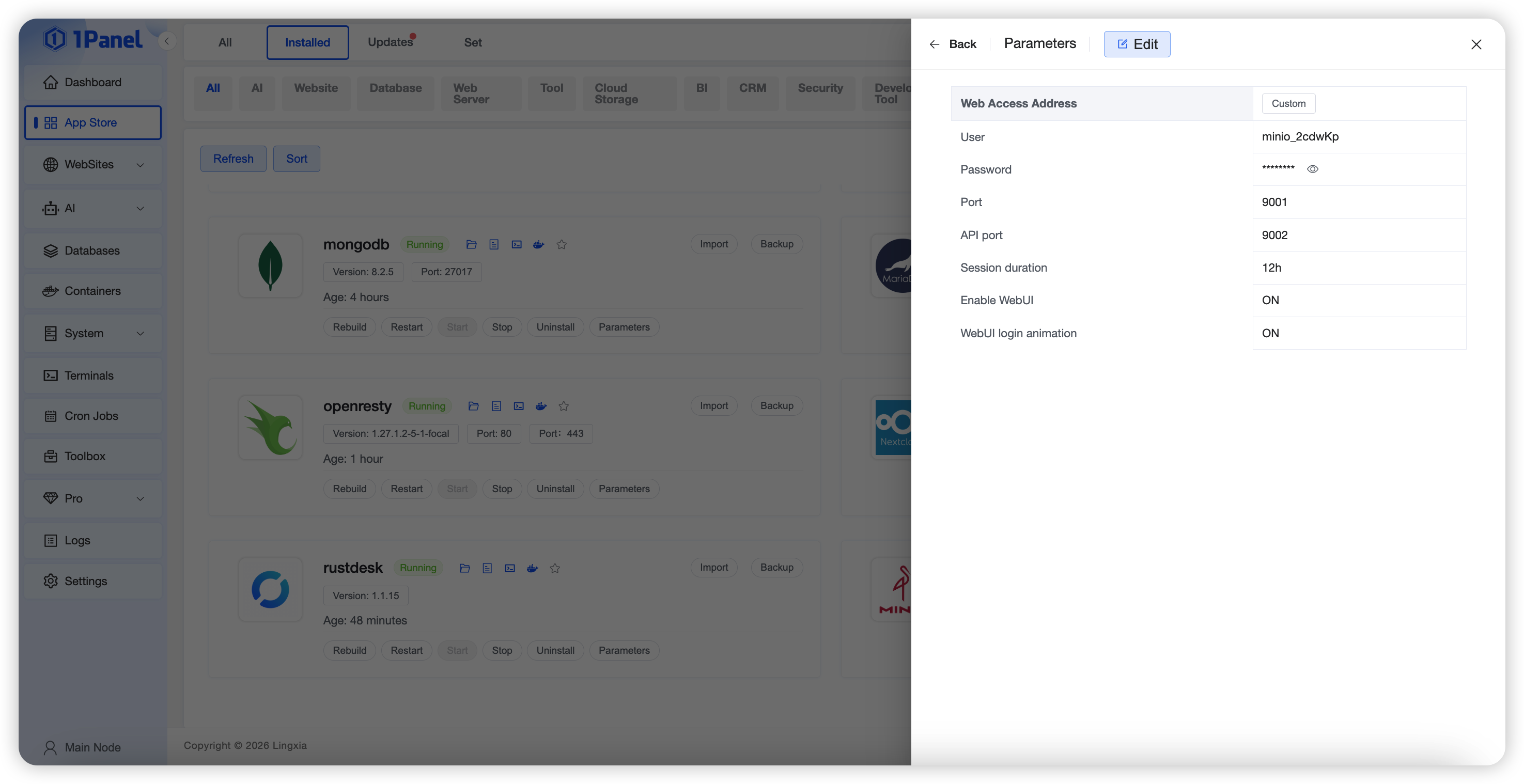The image size is (1524, 784).
Task: Switch to the Updates tab
Action: click(390, 42)
